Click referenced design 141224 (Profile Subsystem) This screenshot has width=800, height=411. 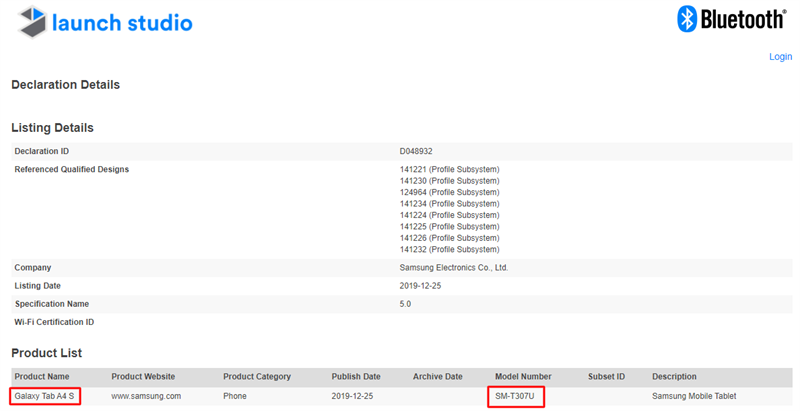click(x=449, y=215)
